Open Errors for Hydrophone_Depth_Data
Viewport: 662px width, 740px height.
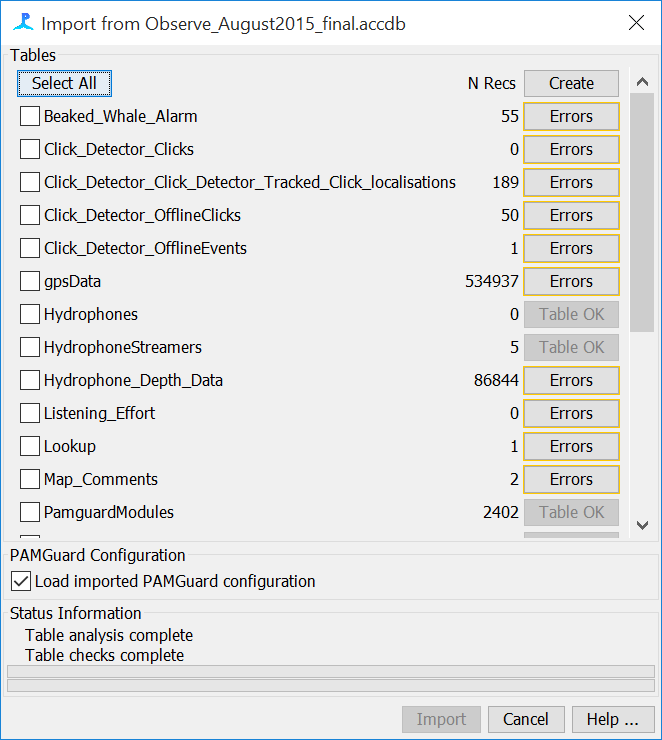(x=571, y=380)
